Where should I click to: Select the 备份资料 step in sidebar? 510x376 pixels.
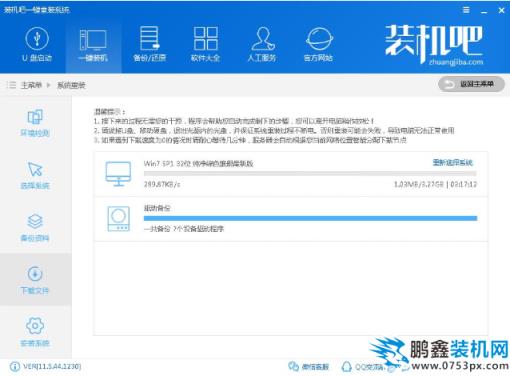pyautogui.click(x=35, y=228)
